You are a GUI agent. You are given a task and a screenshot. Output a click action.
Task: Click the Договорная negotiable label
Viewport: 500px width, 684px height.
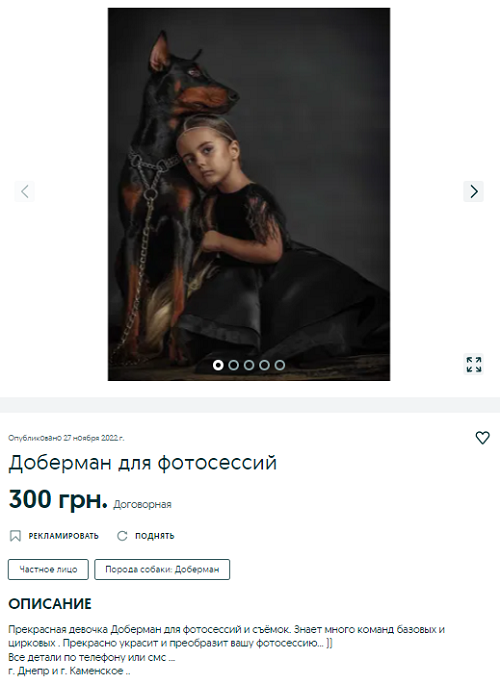(x=142, y=505)
